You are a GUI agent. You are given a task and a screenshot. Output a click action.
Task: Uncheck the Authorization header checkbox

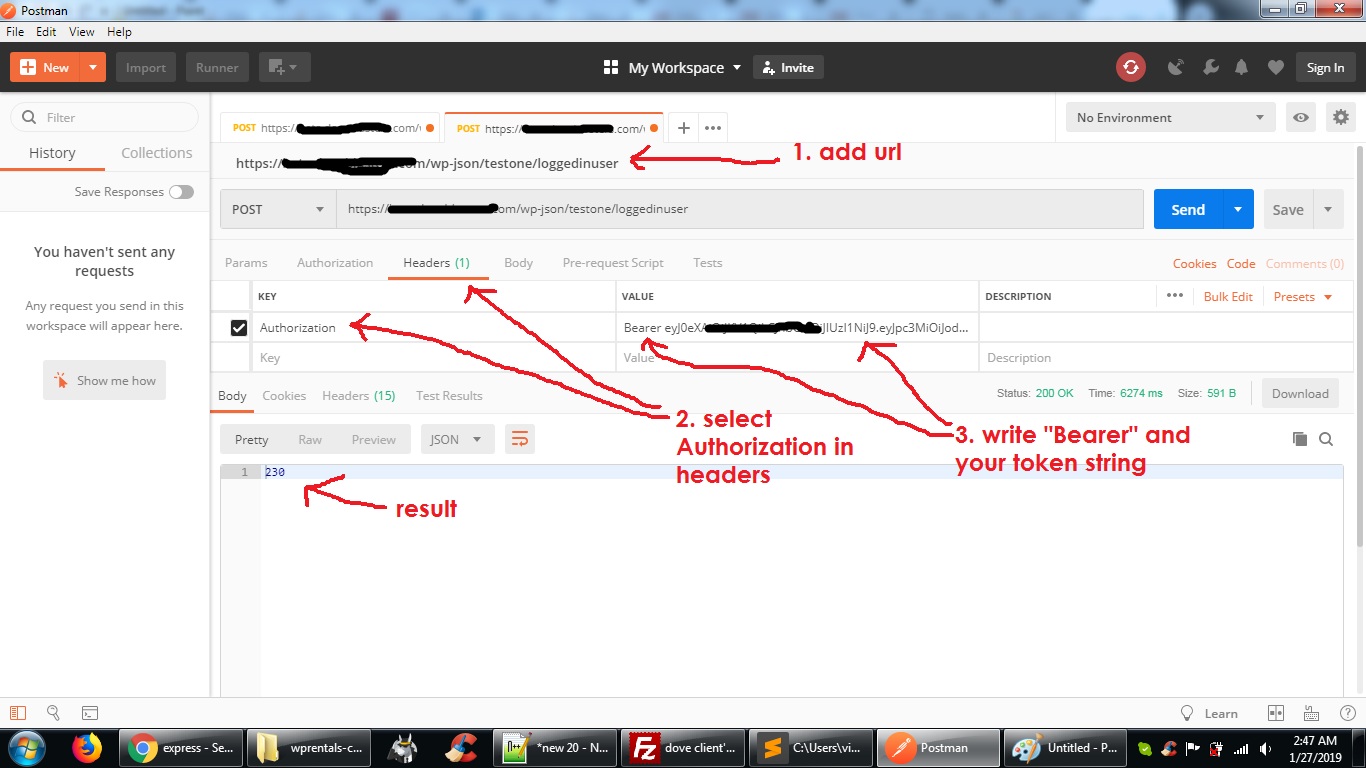tap(239, 328)
